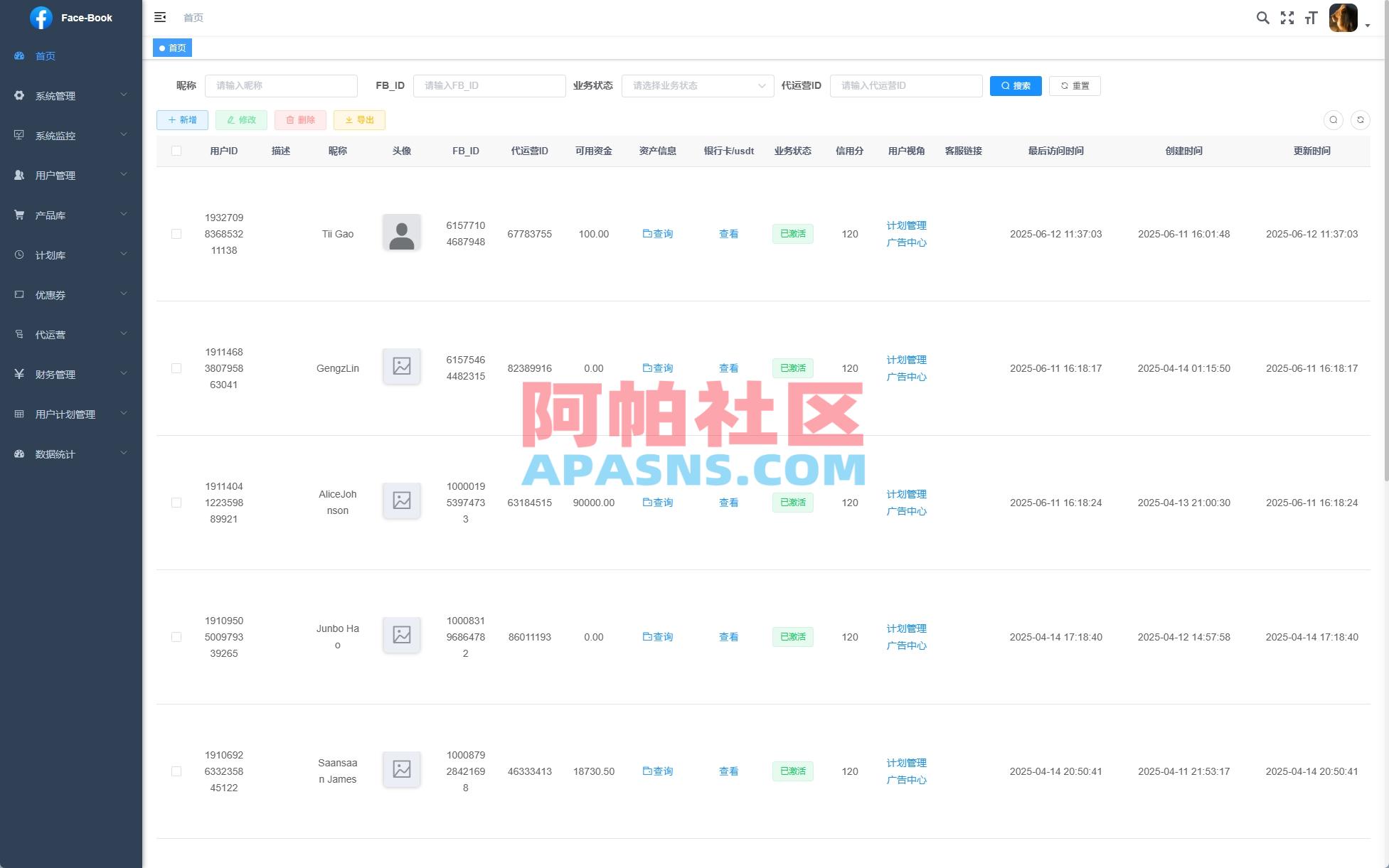Open the header search magnifier icon
1389x868 pixels.
pos(1262,18)
